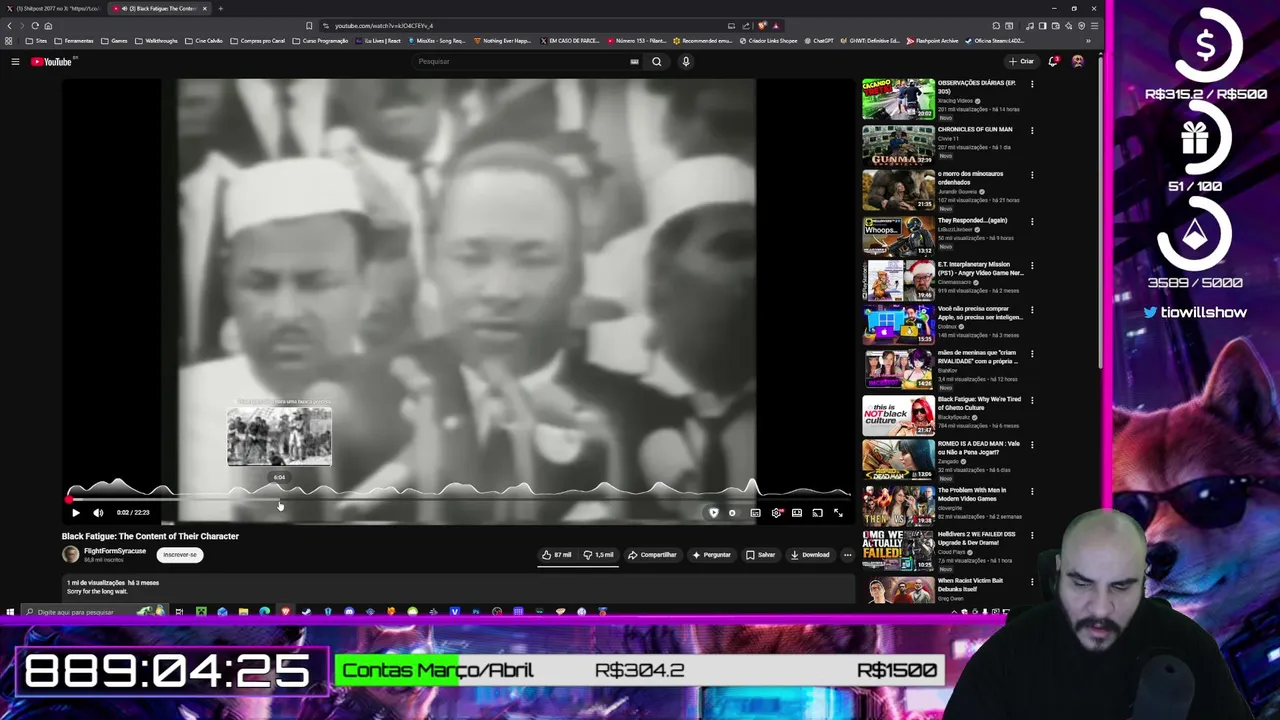Open the Walkthroughs bookmarks folder
This screenshot has height=720, width=1280.
[x=156, y=41]
